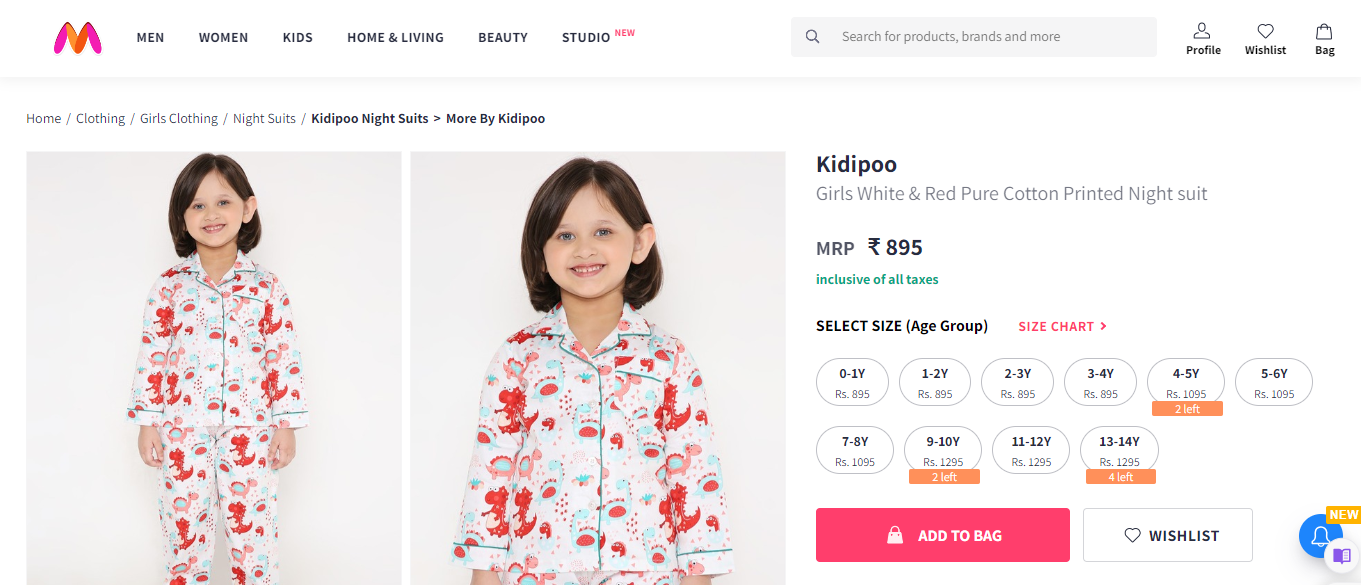Click the search magnifier icon
1361x585 pixels.
click(813, 37)
